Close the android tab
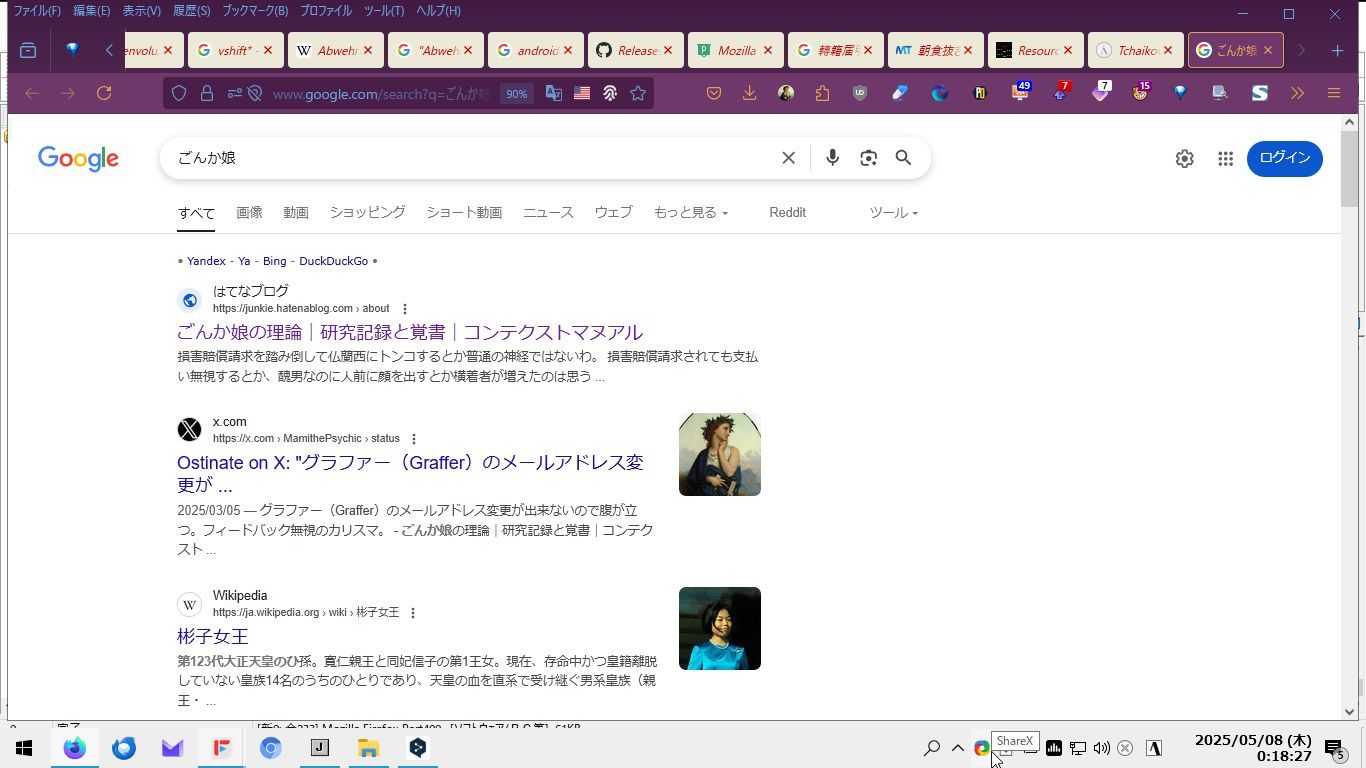Screen dimensions: 1366x768 click(x=568, y=50)
